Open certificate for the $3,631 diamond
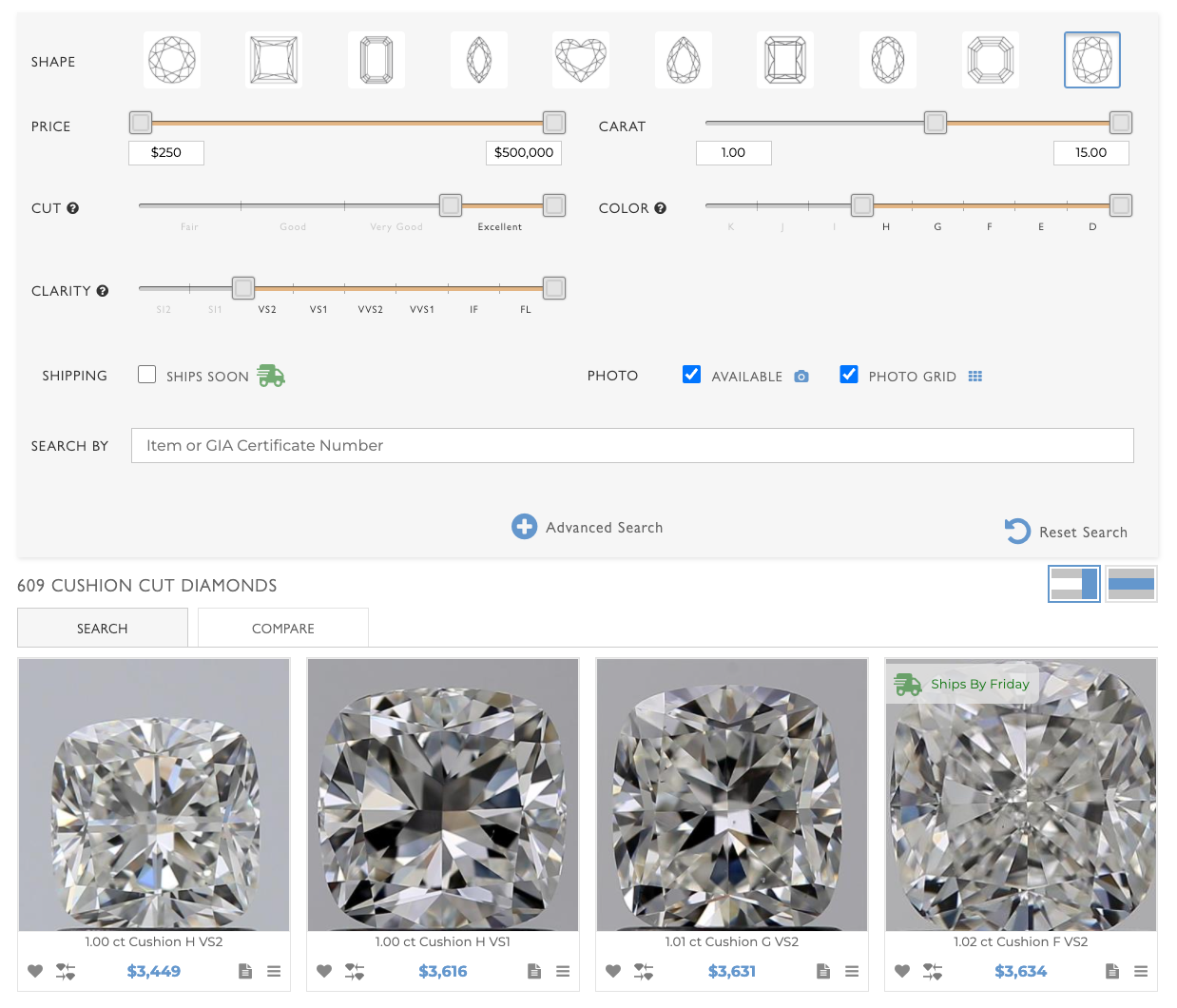 click(823, 971)
